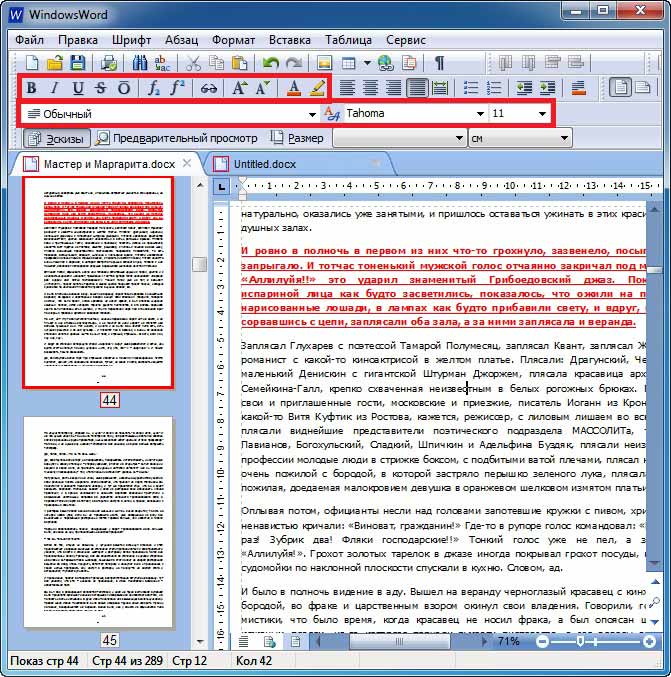671x677 pixels.
Task: Increase the font size
Action: (x=240, y=88)
